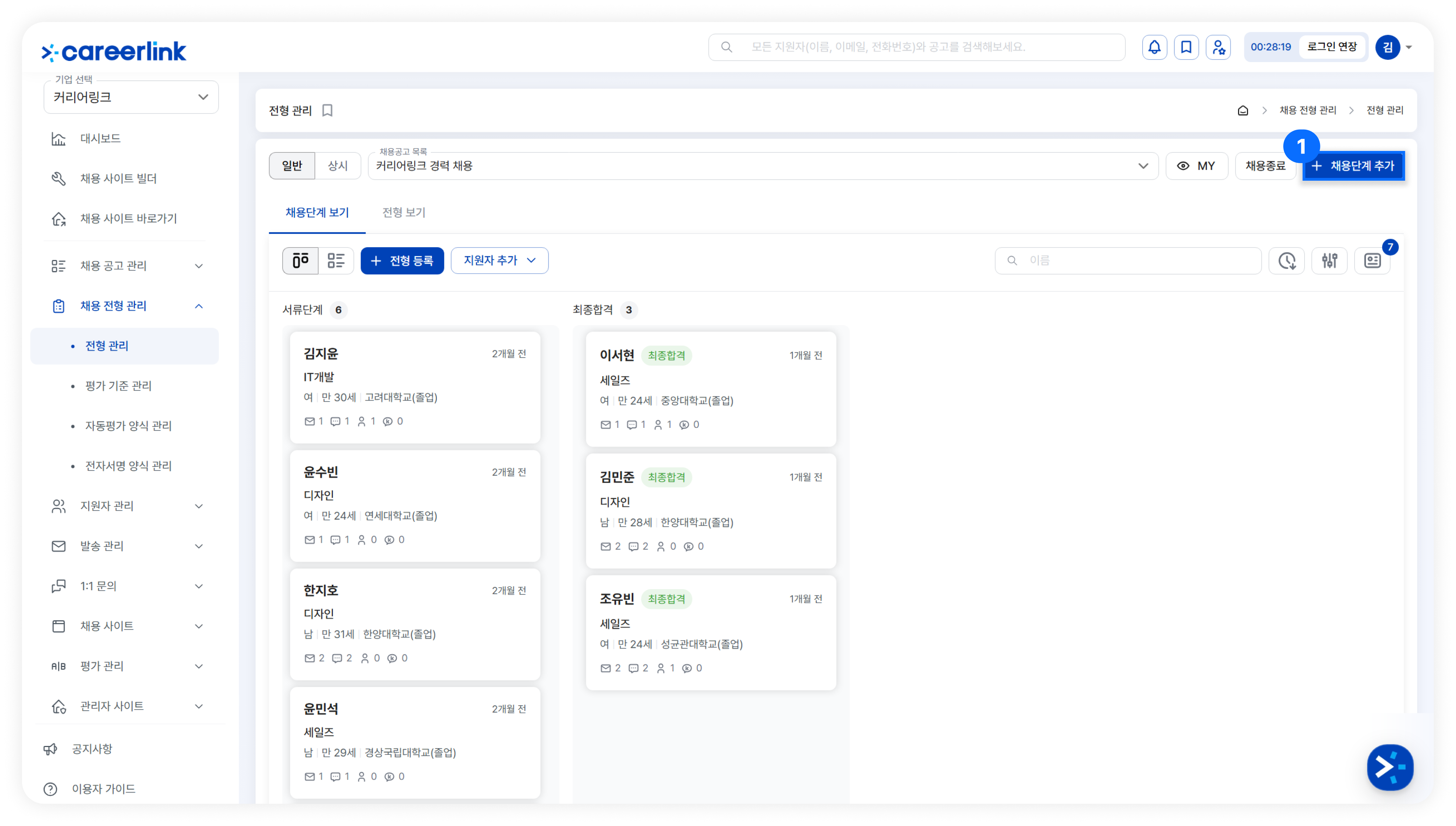Open the user favorites star icon
The width and height of the screenshot is (1456, 826).
click(1218, 47)
